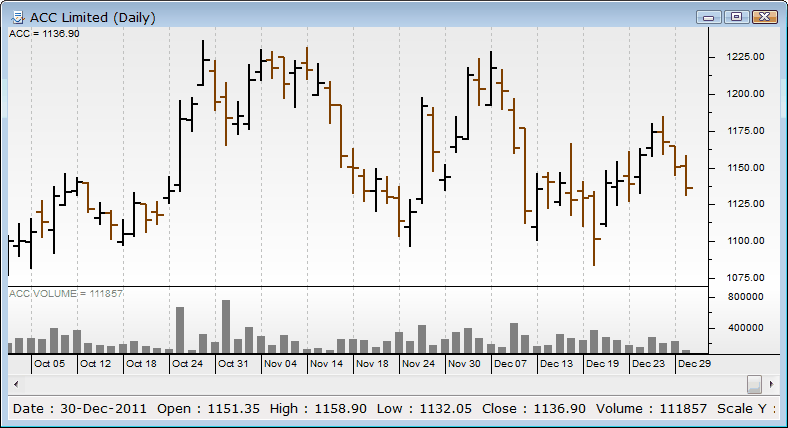Select the Dec 07 date marker
Image resolution: width=788 pixels, height=428 pixels.
click(510, 364)
